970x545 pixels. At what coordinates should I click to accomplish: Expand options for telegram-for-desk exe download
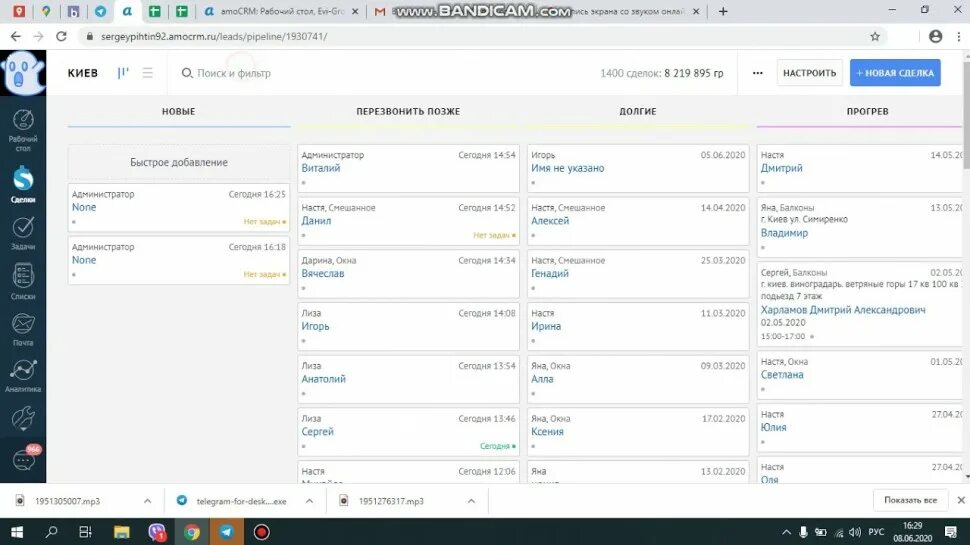[x=309, y=501]
